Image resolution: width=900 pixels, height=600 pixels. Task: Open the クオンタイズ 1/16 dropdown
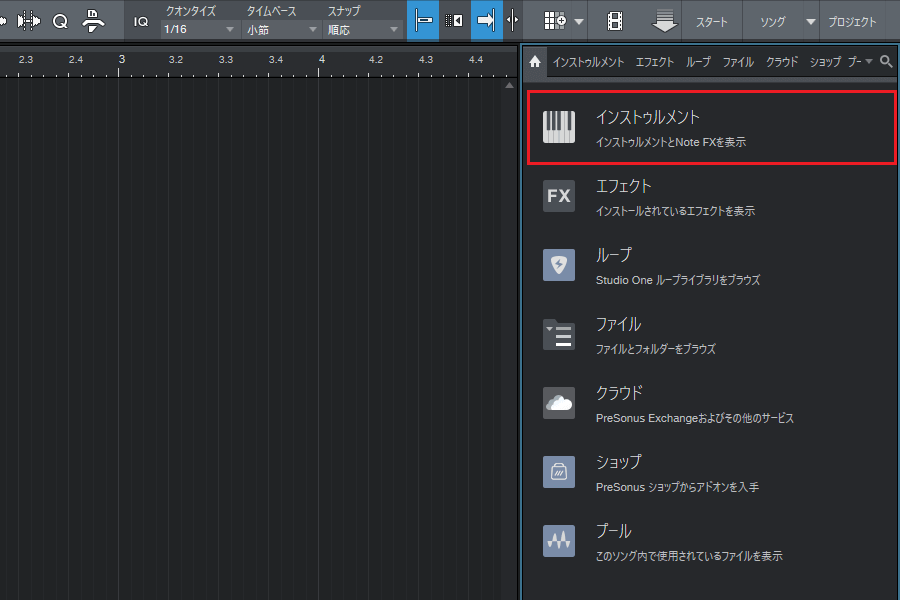(x=199, y=29)
